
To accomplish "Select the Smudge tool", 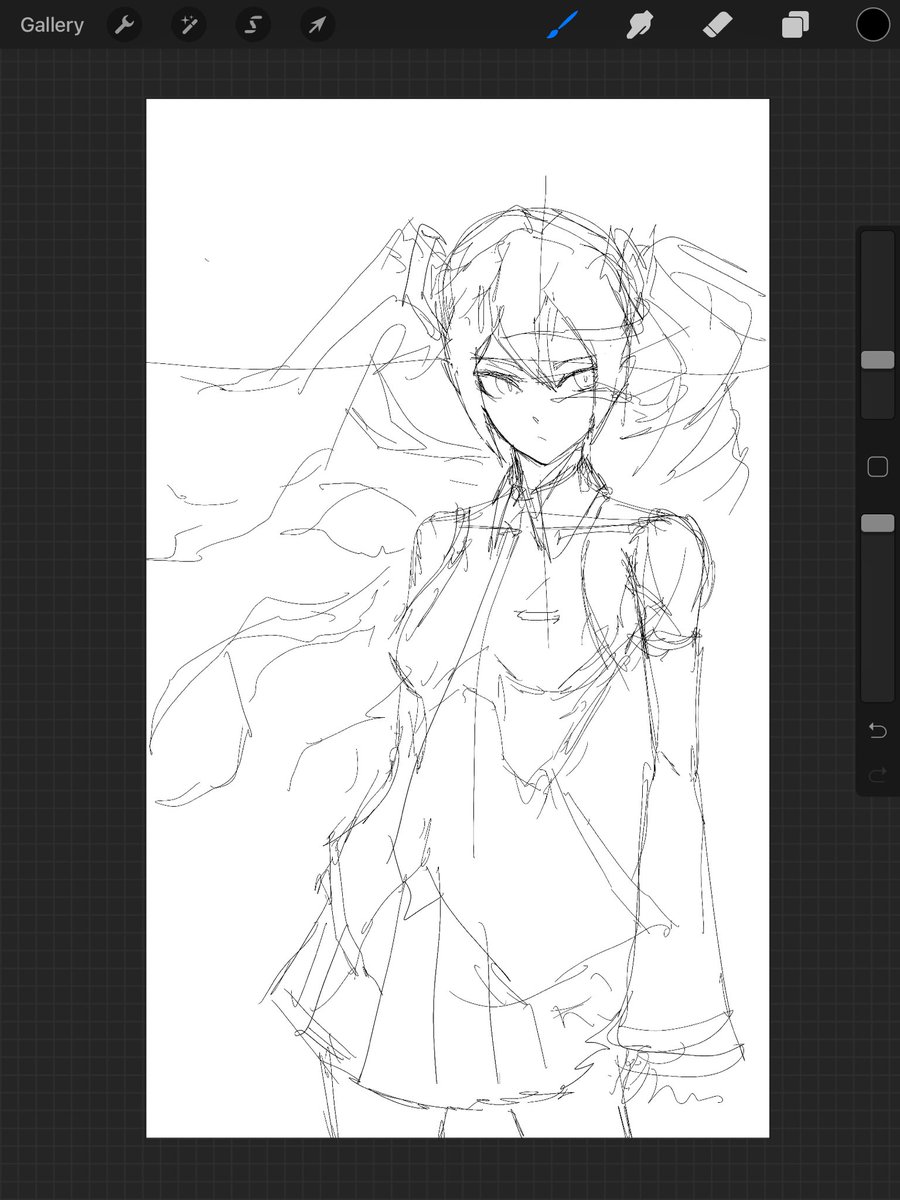I will coord(640,25).
